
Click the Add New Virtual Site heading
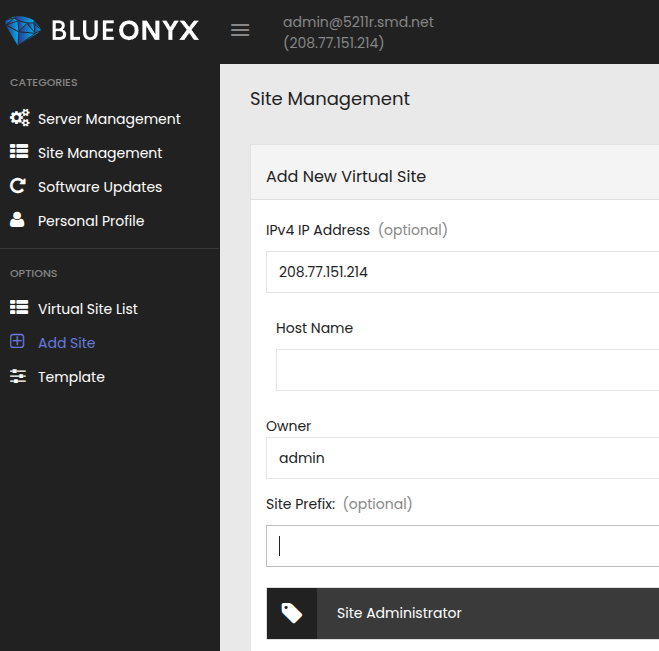coord(346,177)
